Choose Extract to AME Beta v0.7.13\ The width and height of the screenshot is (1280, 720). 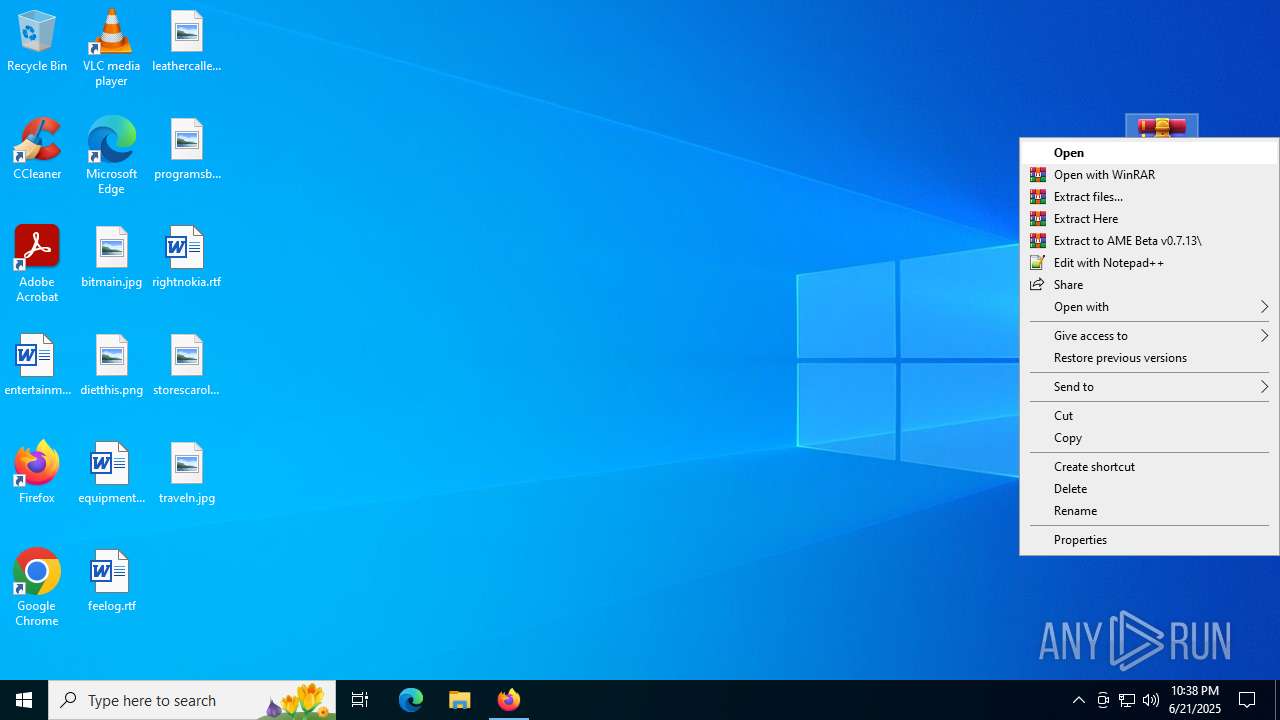[1149, 241]
